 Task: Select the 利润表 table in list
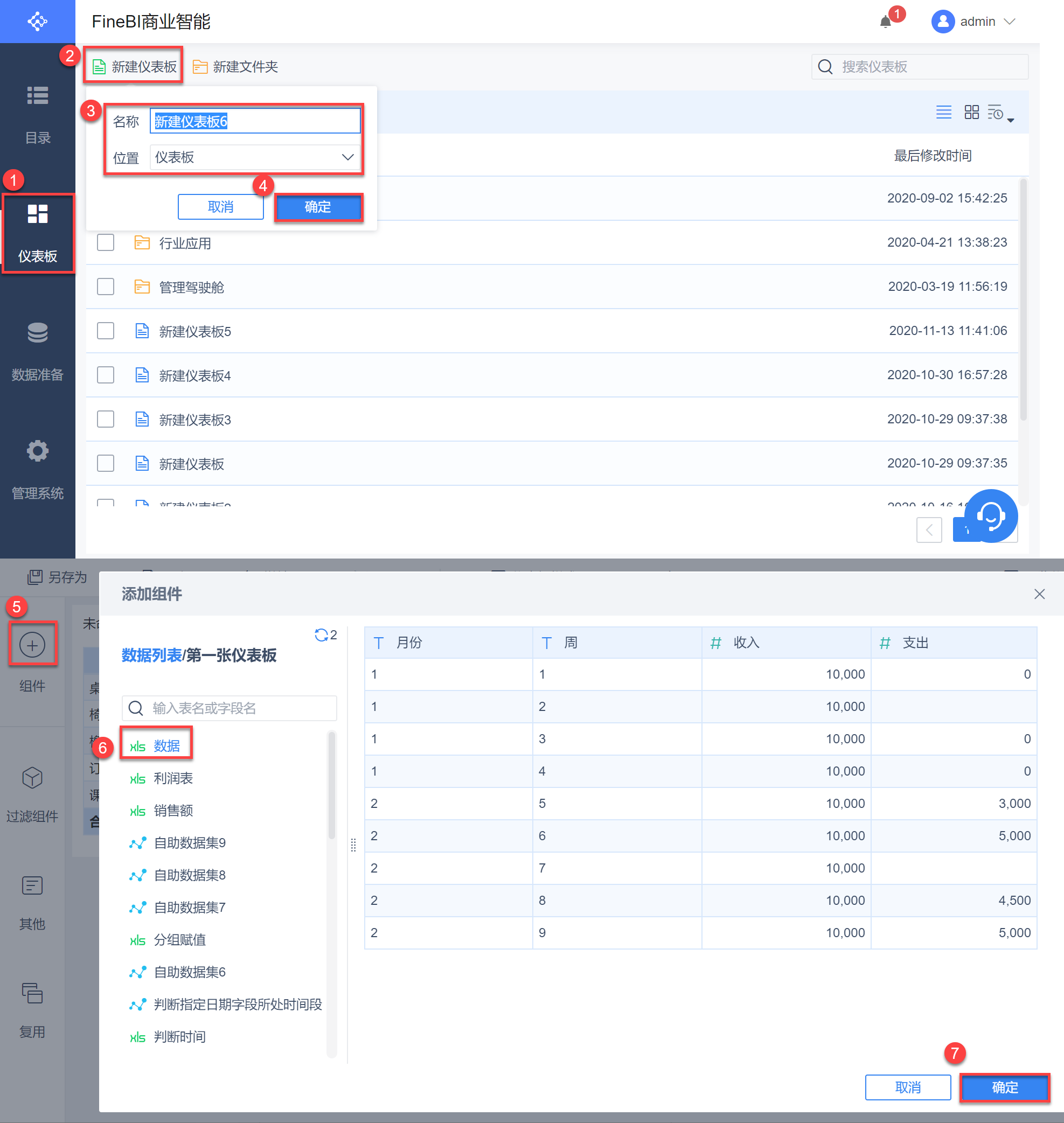click(173, 778)
